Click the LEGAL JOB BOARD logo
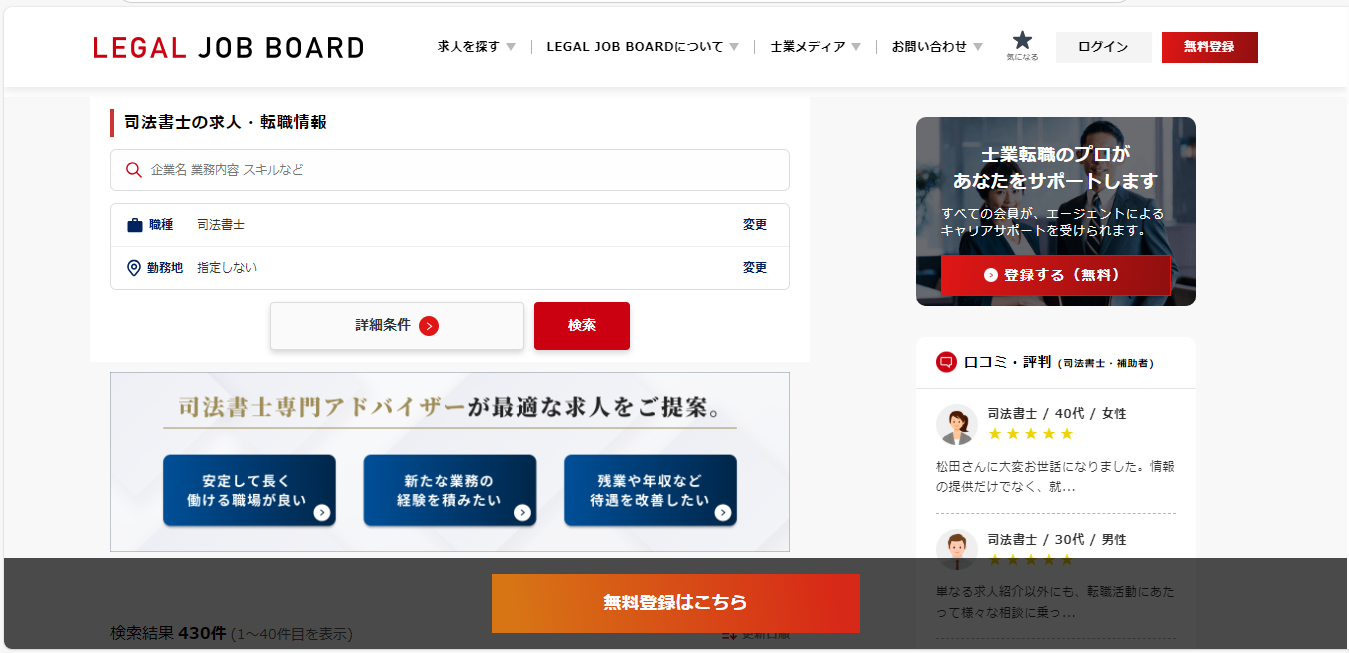Screen dimensions: 1349x653 coord(228,47)
